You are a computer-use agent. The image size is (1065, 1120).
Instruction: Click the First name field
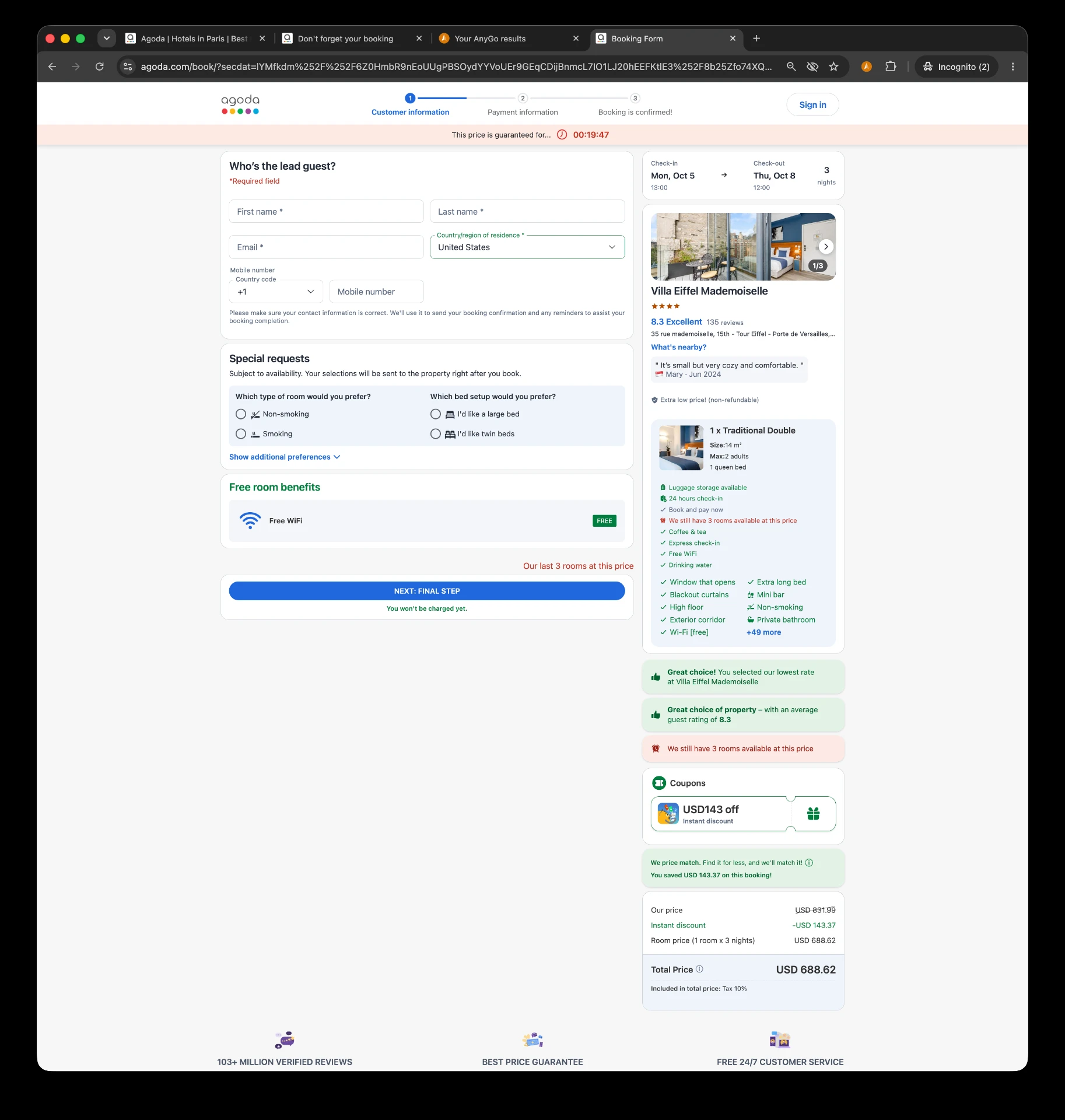(x=327, y=212)
